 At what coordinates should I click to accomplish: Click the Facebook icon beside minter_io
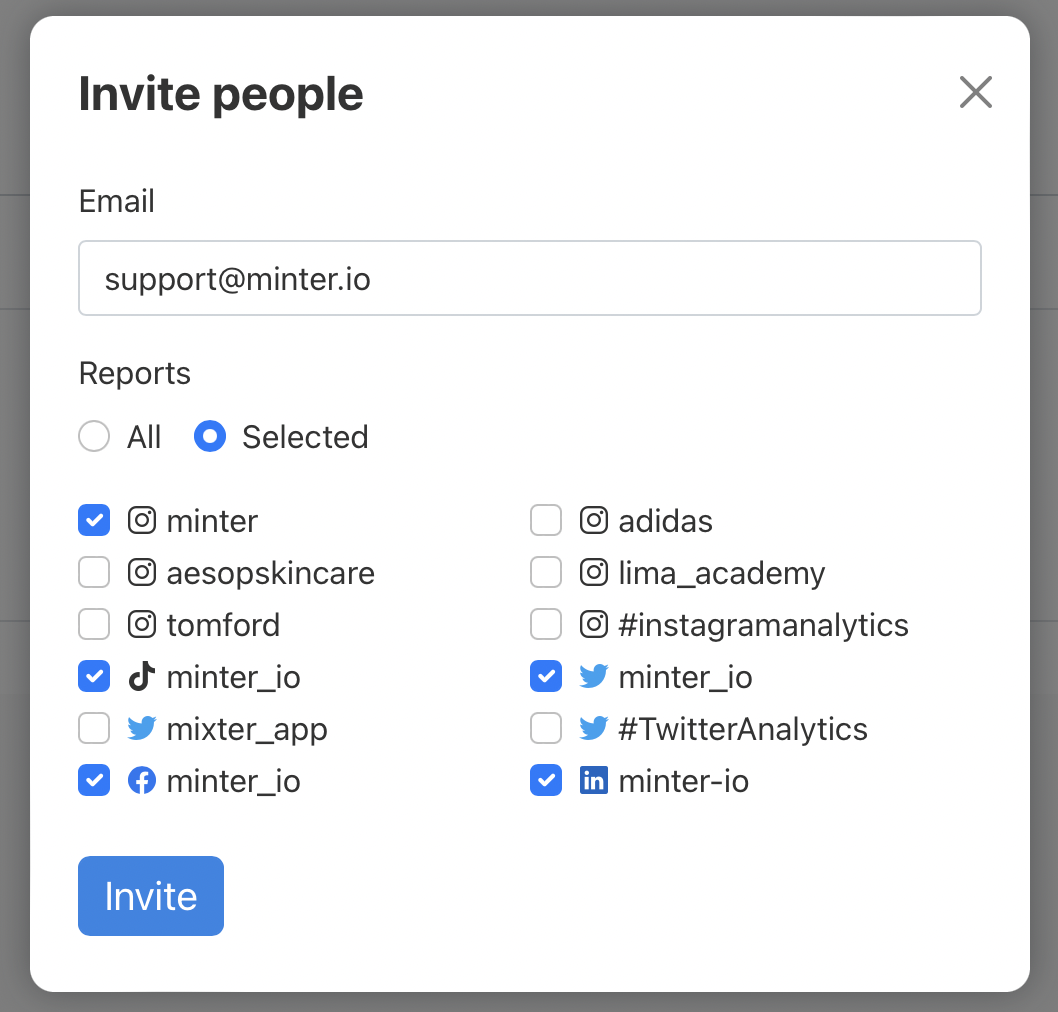pyautogui.click(x=142, y=781)
